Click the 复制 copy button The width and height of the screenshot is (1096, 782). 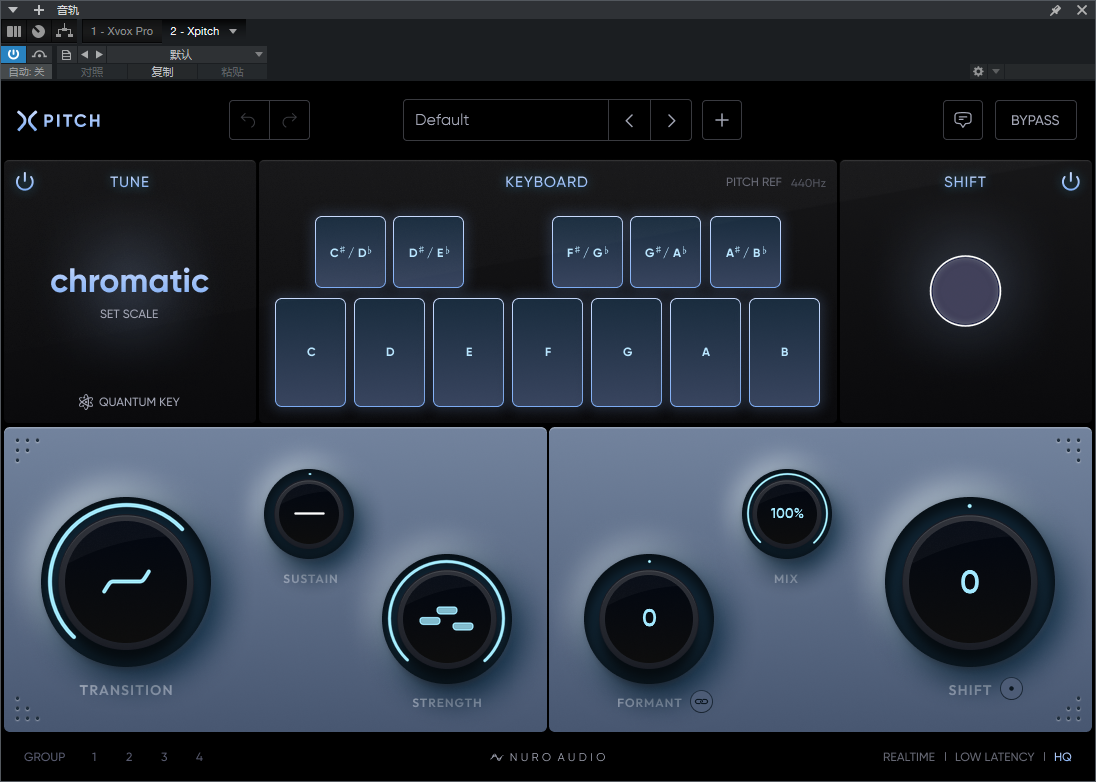(x=162, y=72)
